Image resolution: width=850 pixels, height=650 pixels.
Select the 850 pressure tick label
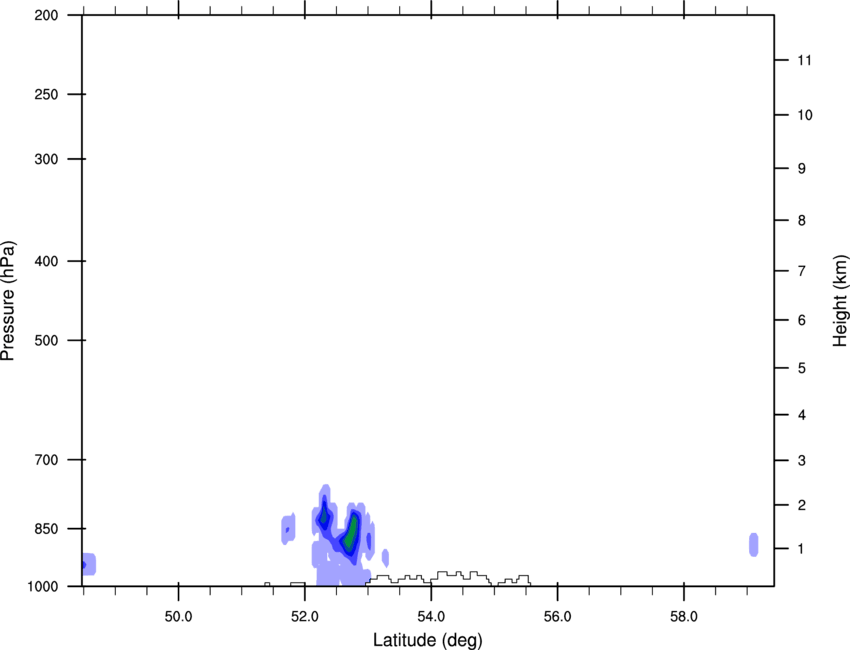[x=46, y=529]
